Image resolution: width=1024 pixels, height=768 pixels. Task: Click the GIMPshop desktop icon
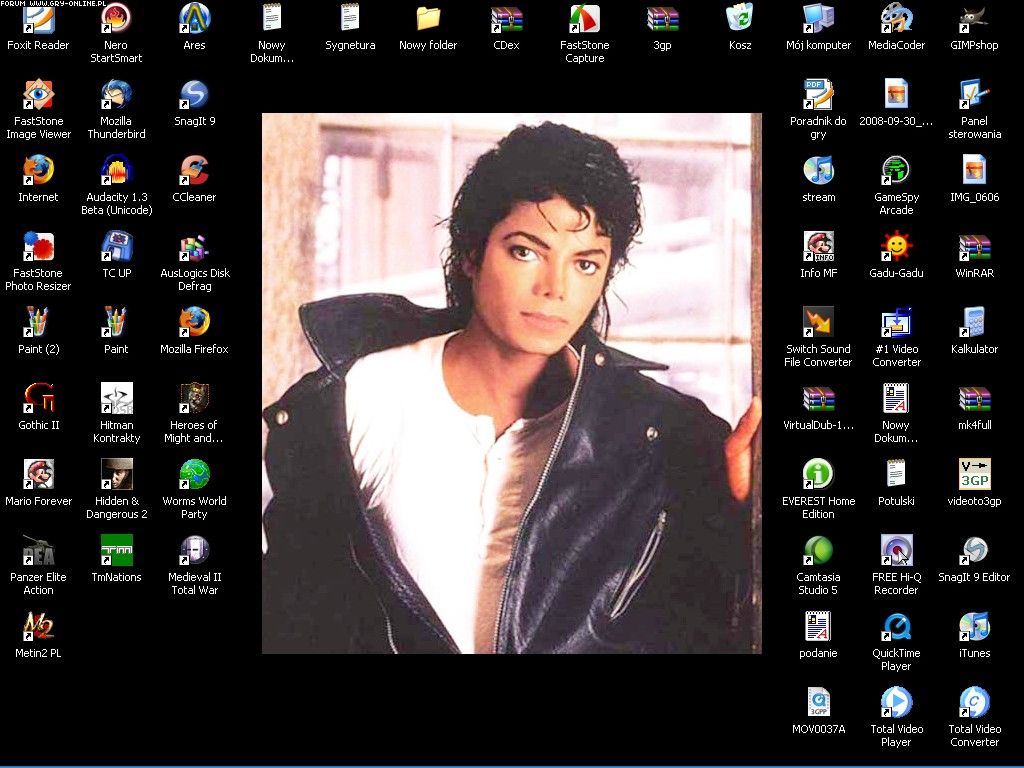pos(974,19)
